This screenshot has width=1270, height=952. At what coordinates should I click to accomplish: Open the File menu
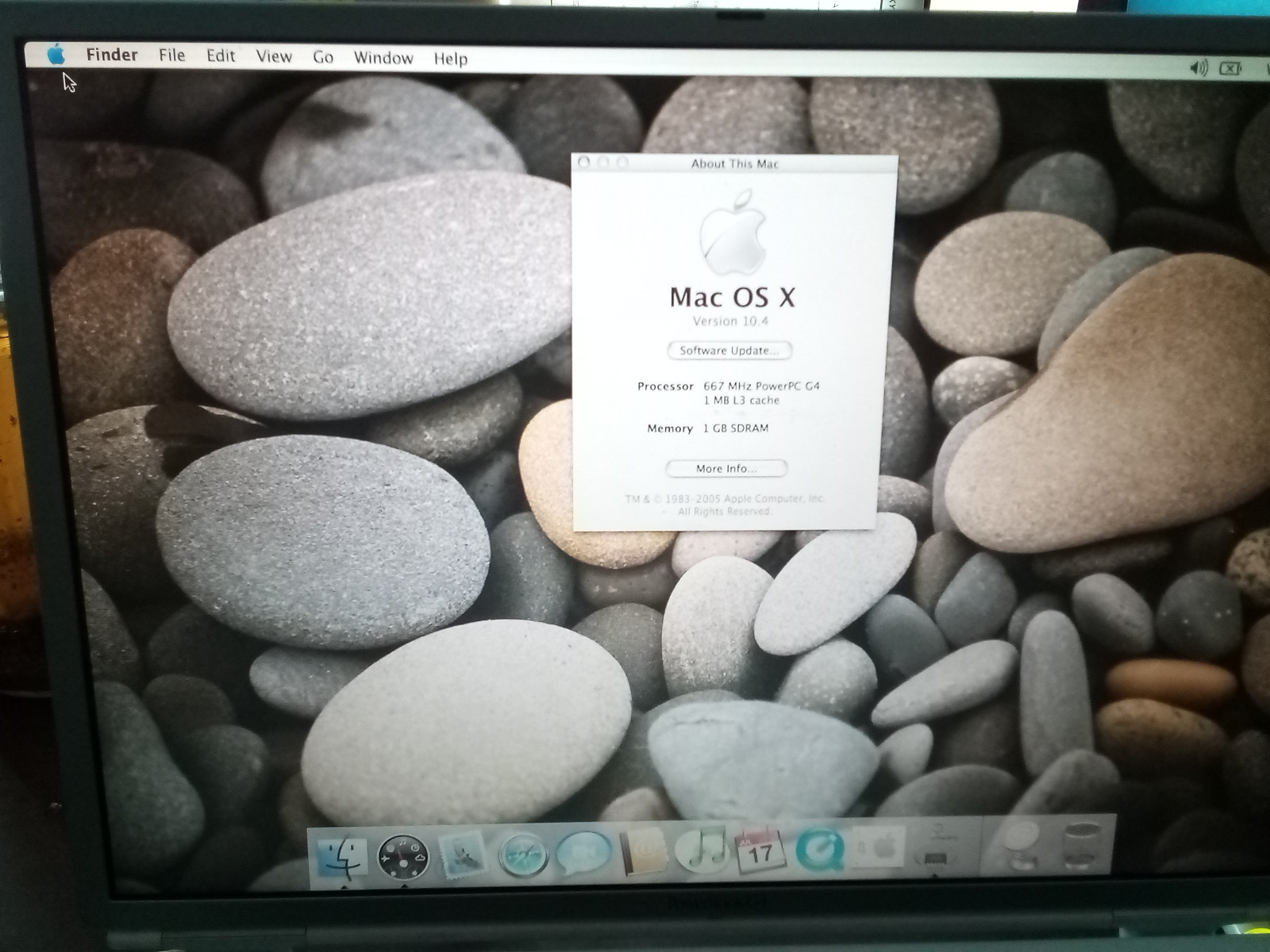[171, 56]
